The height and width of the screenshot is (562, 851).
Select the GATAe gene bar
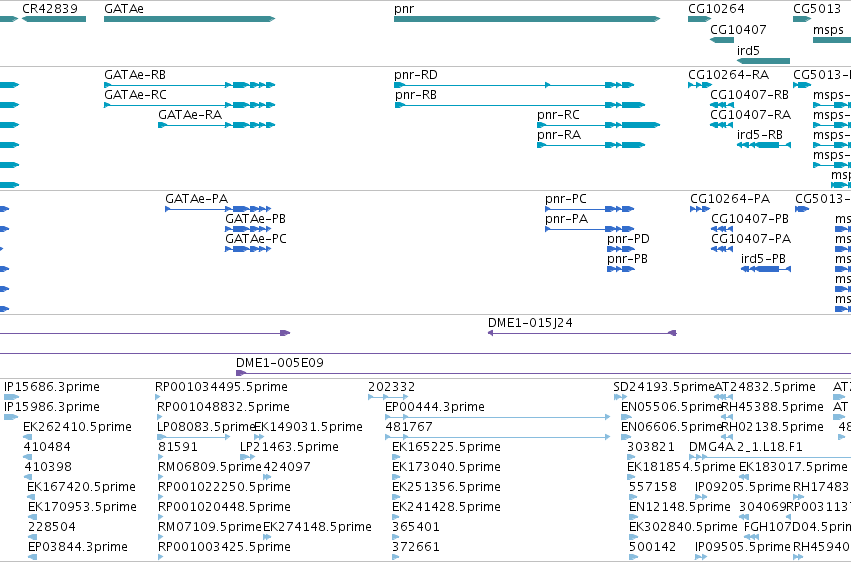tap(189, 19)
